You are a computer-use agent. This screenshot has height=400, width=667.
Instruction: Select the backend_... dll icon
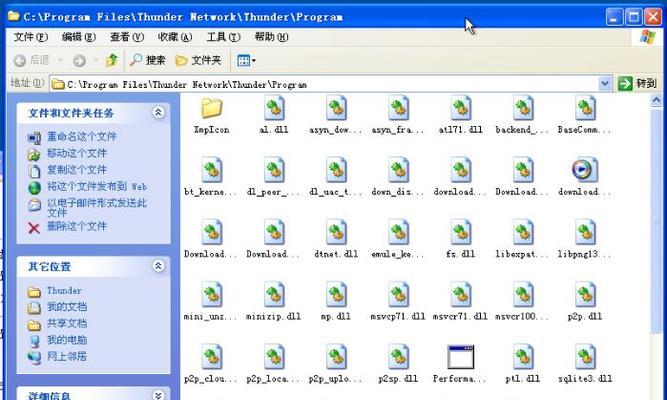pos(523,108)
